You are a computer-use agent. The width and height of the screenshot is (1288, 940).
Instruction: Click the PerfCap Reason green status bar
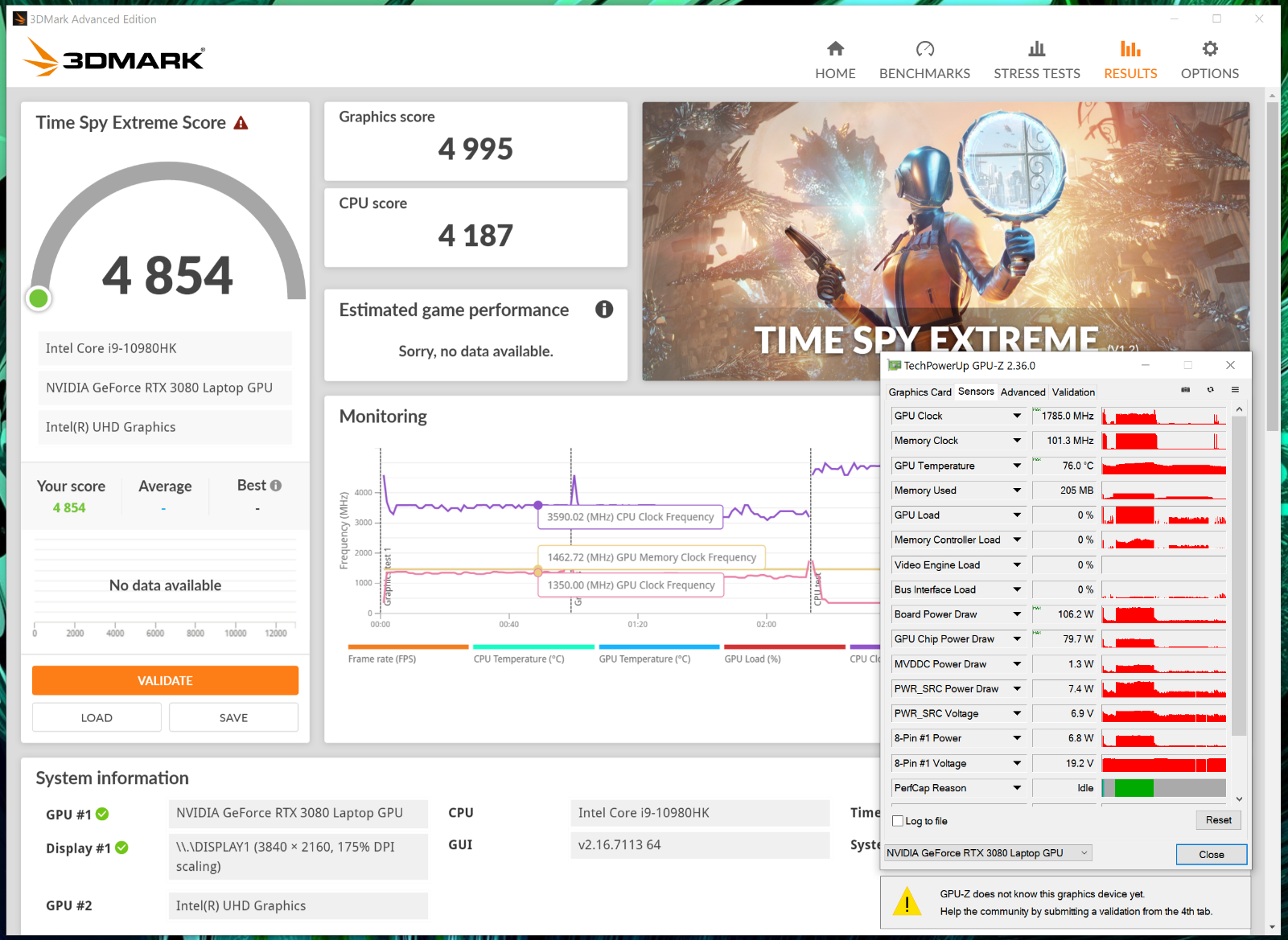tap(1134, 788)
